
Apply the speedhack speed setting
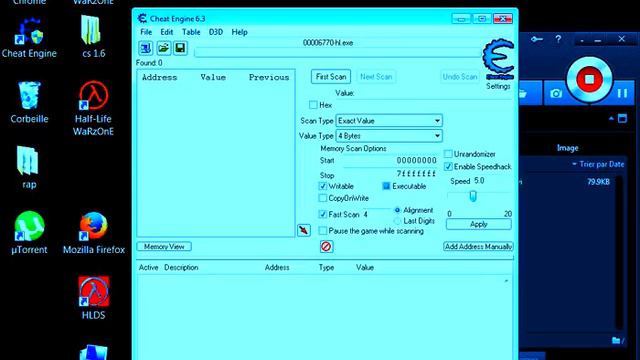point(478,224)
